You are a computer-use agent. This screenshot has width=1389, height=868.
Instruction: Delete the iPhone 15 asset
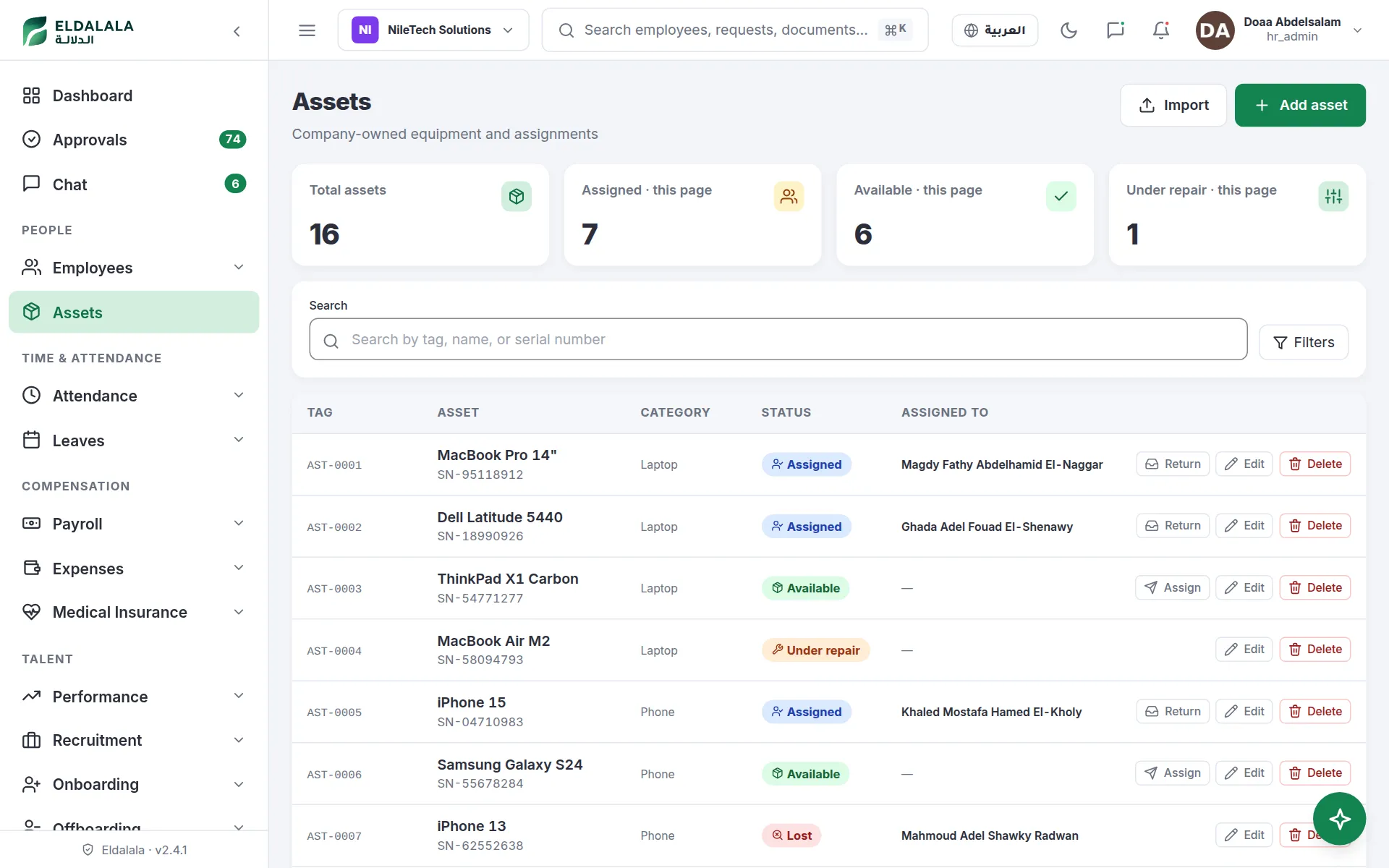pyautogui.click(x=1314, y=711)
